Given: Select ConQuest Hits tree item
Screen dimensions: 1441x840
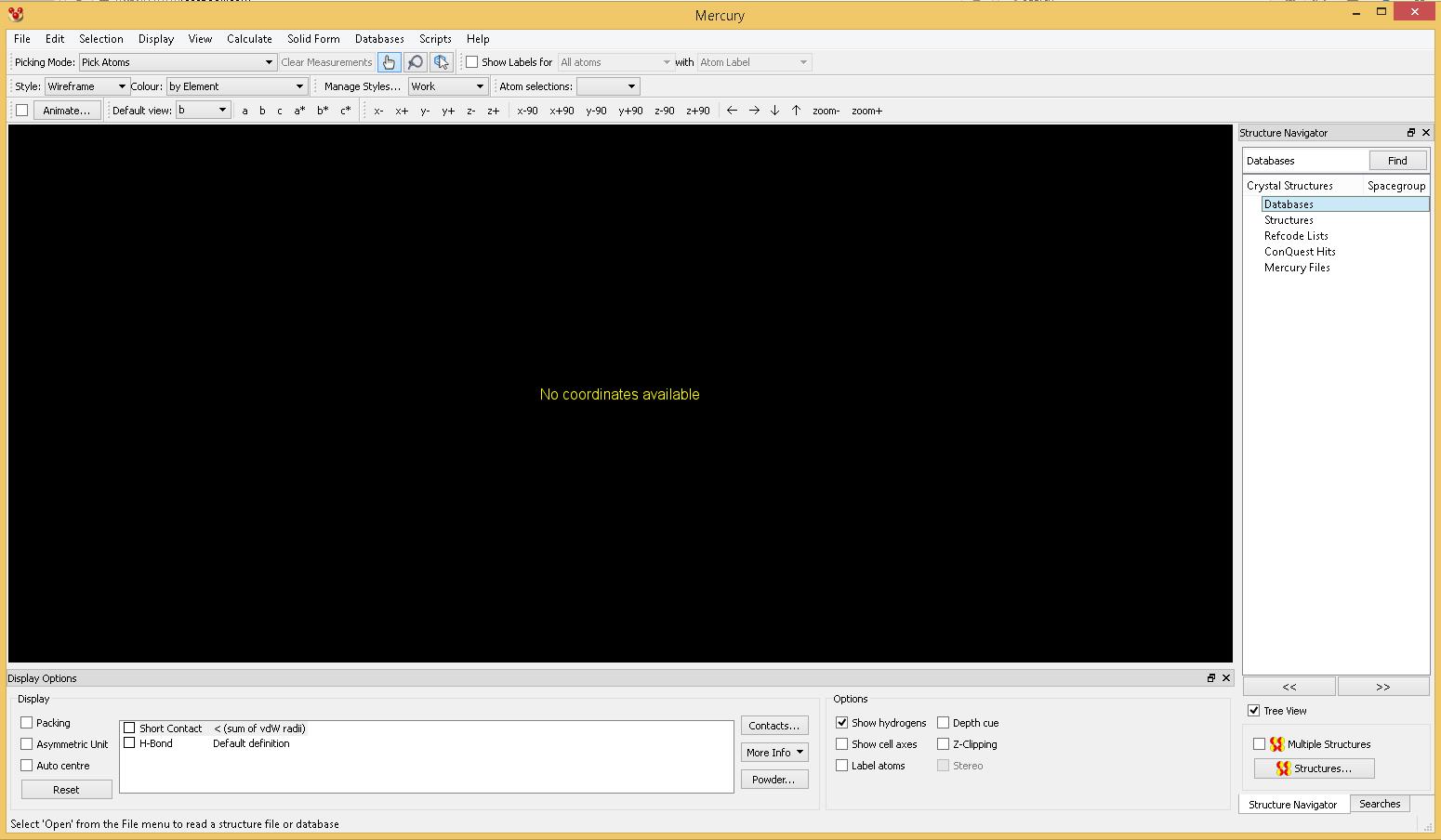Looking at the screenshot, I should point(1300,252).
